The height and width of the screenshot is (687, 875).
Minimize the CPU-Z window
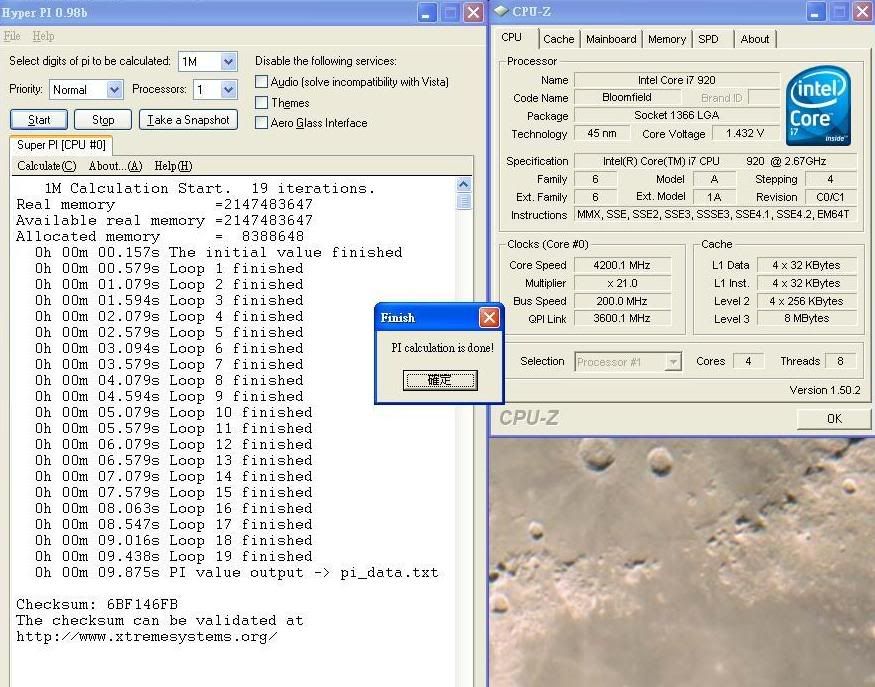(816, 12)
